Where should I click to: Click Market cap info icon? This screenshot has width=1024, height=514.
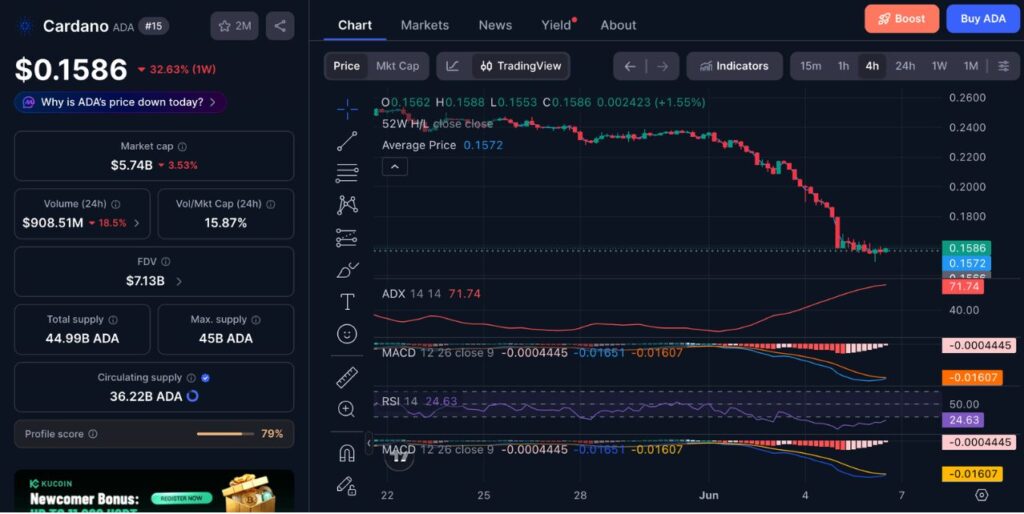pos(182,147)
